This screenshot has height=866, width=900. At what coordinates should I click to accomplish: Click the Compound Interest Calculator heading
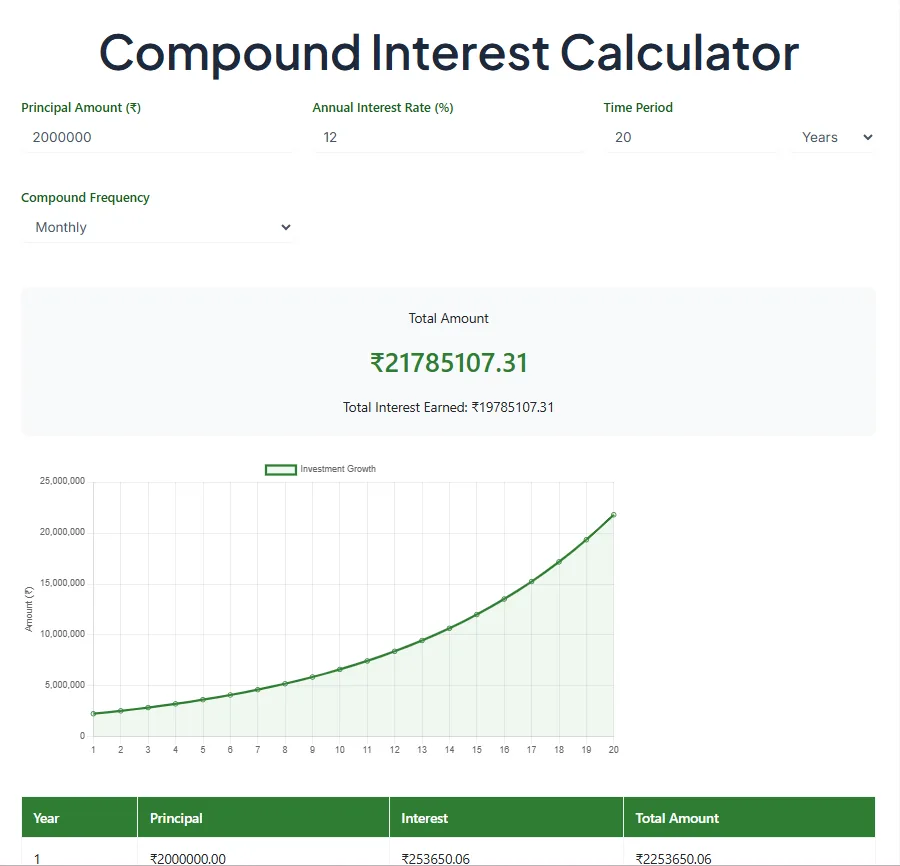tap(449, 52)
